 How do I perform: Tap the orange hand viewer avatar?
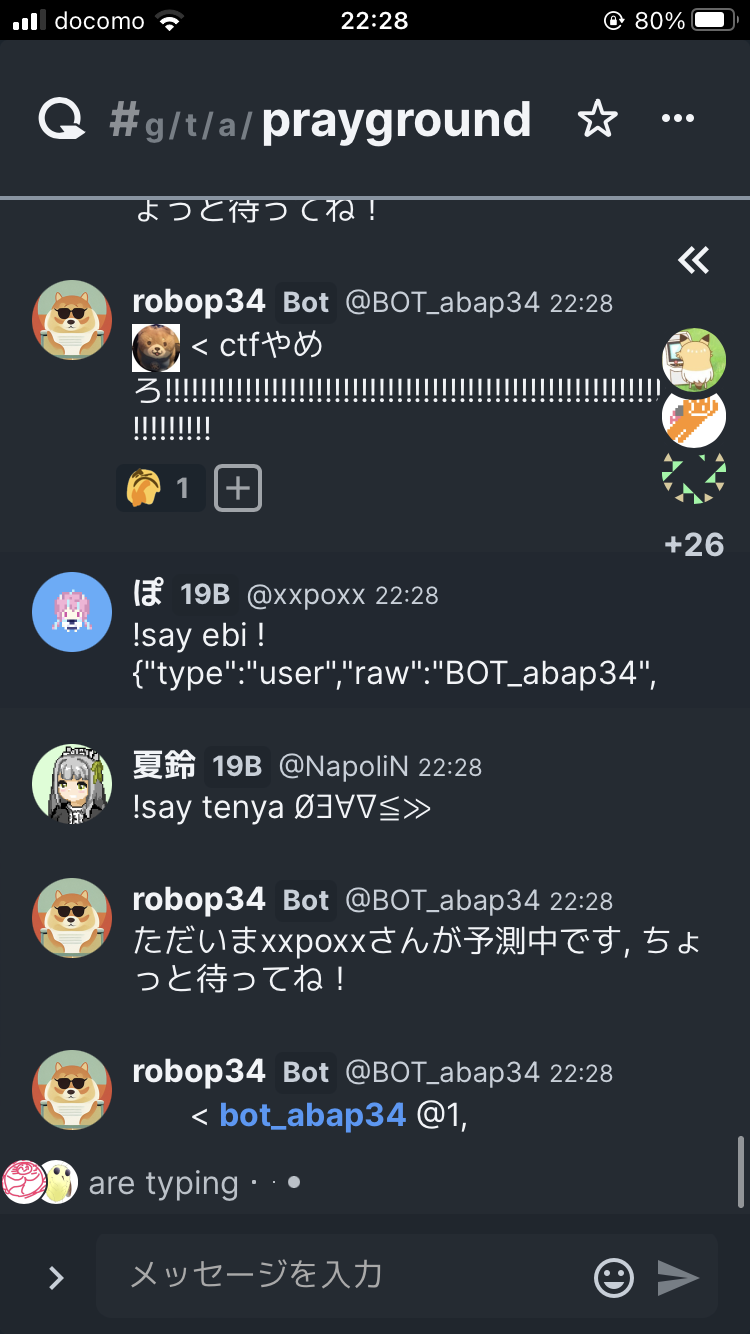(x=694, y=417)
